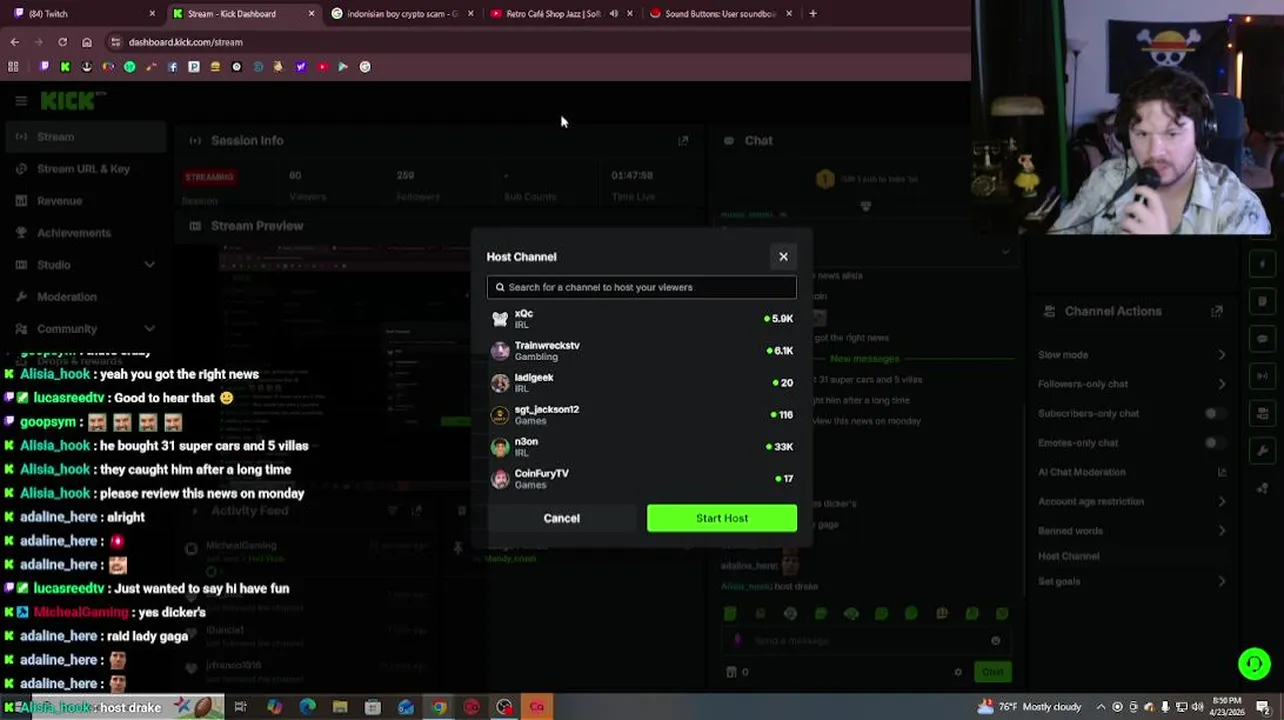
Task: Select xQc in the Host Channel list
Action: coord(641,319)
